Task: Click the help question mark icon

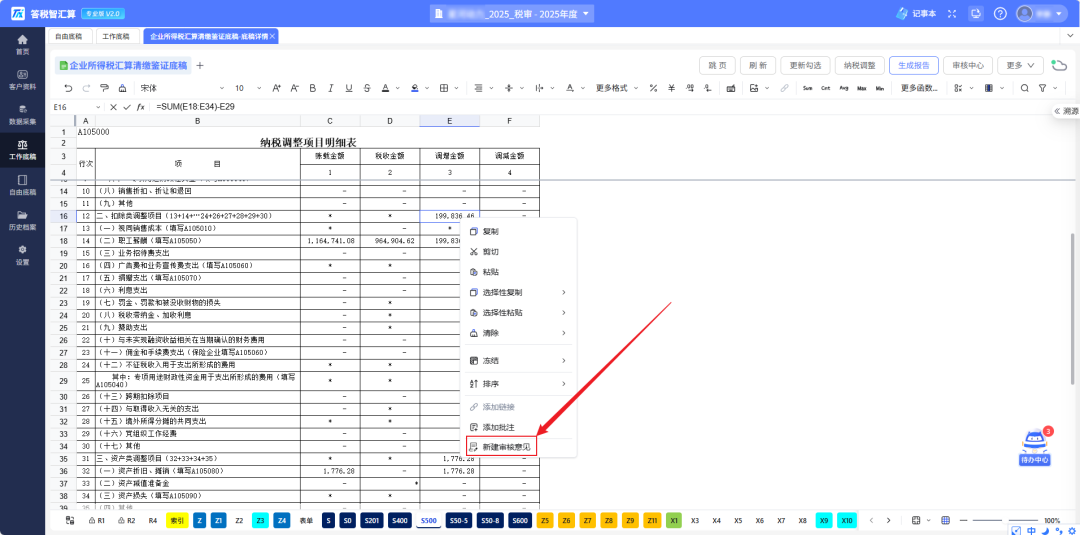Action: pyautogui.click(x=1000, y=13)
